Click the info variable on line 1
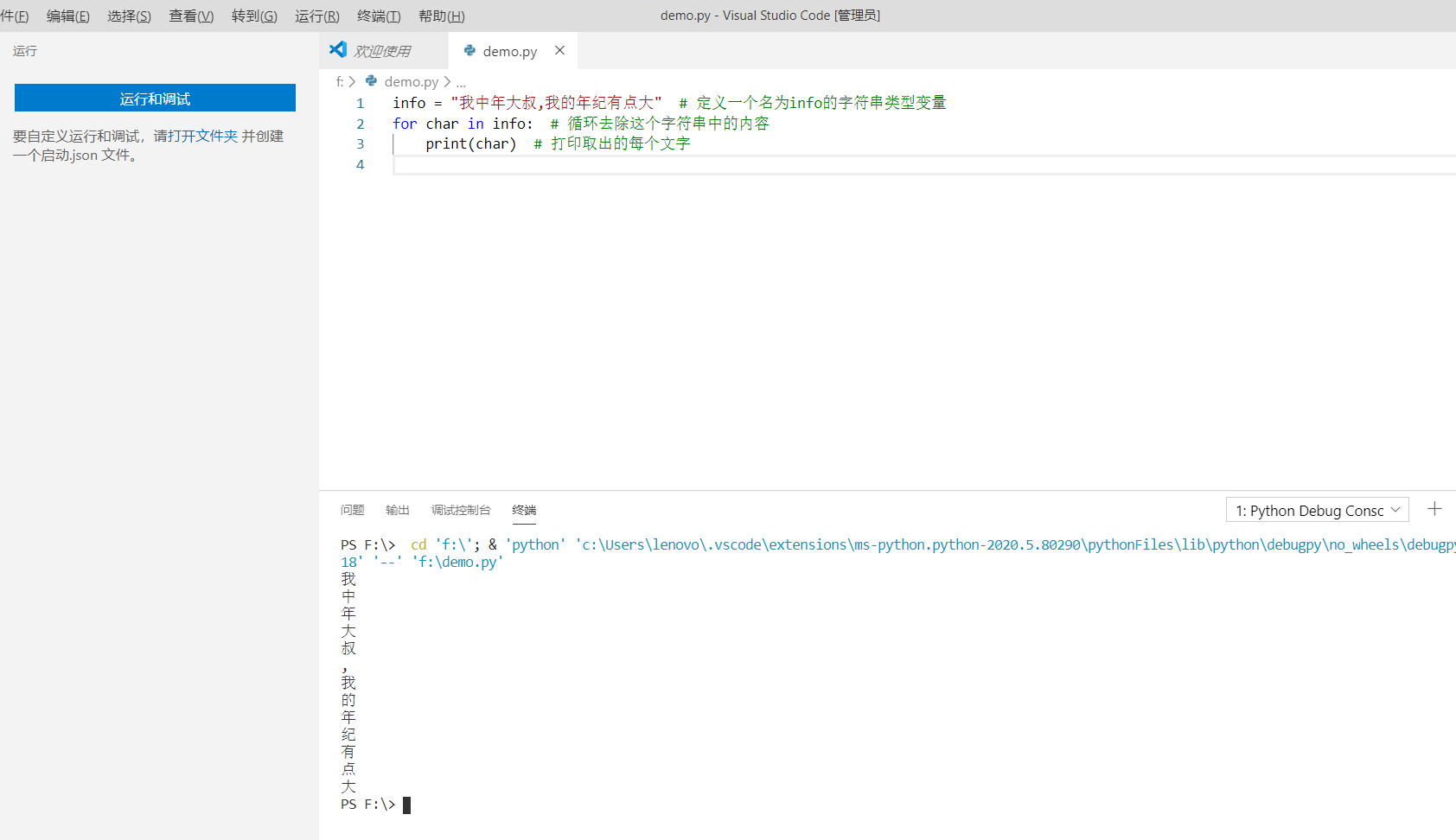The width and height of the screenshot is (1456, 840). [x=409, y=103]
